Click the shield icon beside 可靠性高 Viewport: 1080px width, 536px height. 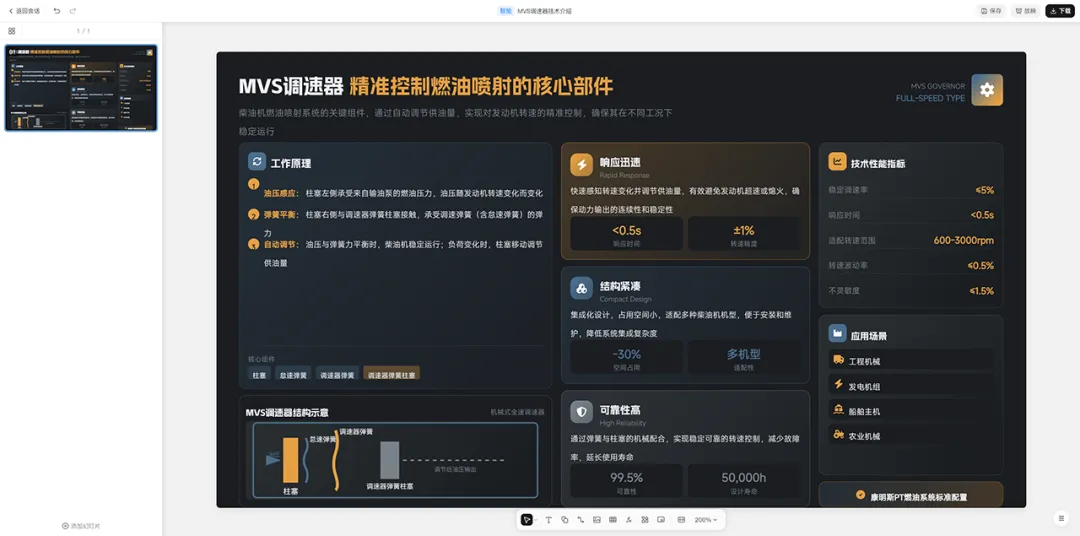pyautogui.click(x=581, y=412)
